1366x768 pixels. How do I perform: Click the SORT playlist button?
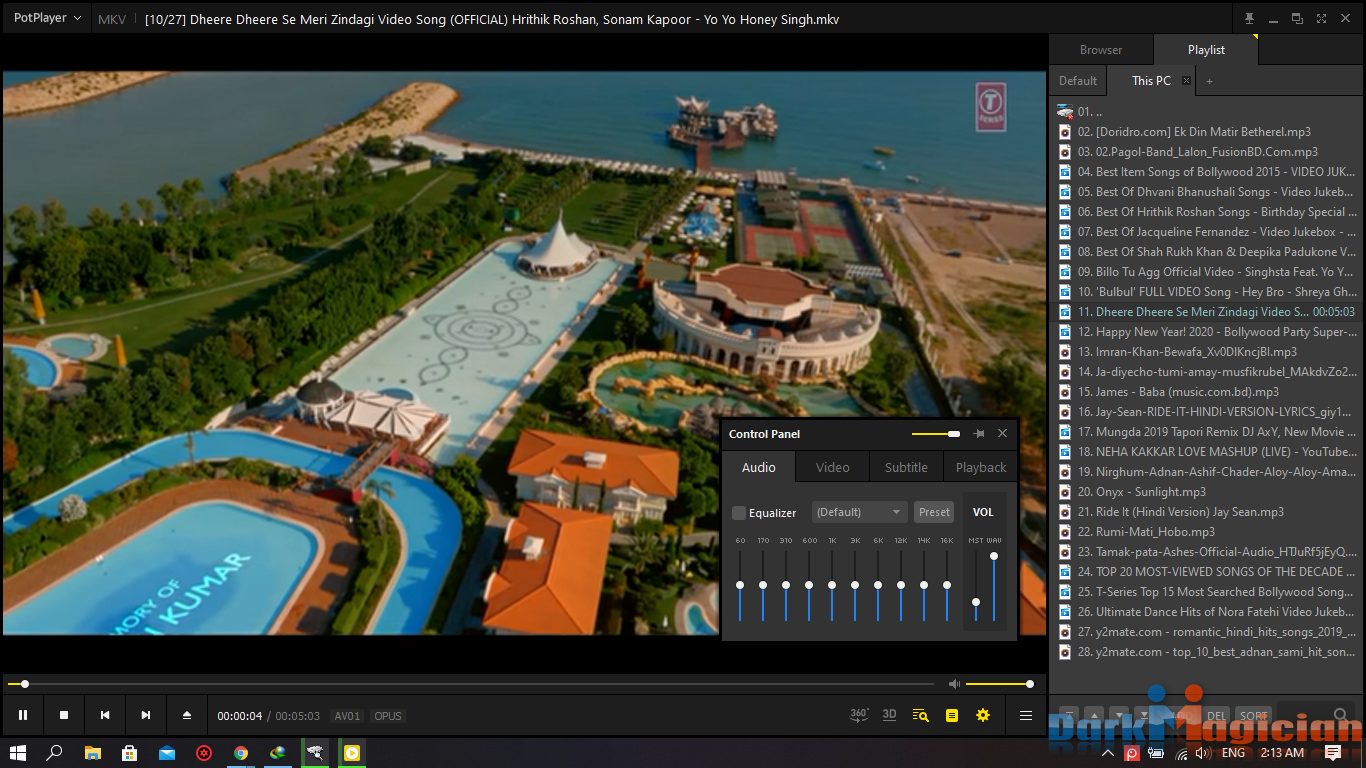coord(1253,715)
